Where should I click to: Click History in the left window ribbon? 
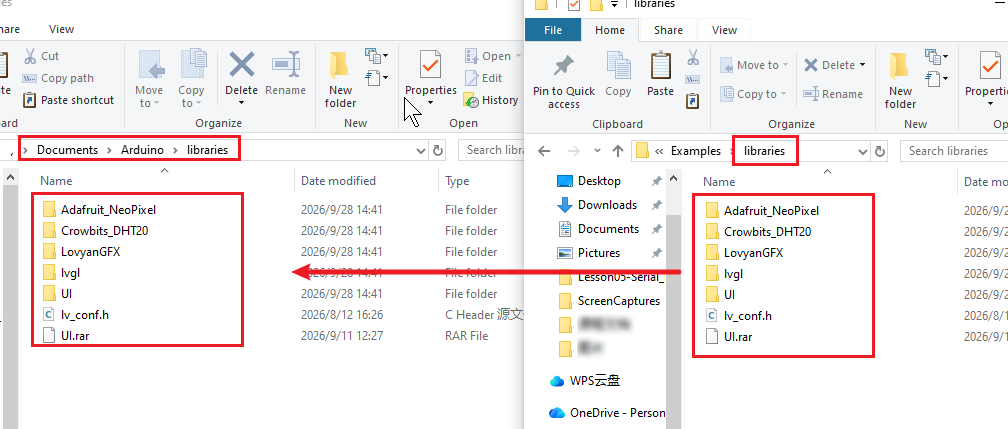pos(491,100)
